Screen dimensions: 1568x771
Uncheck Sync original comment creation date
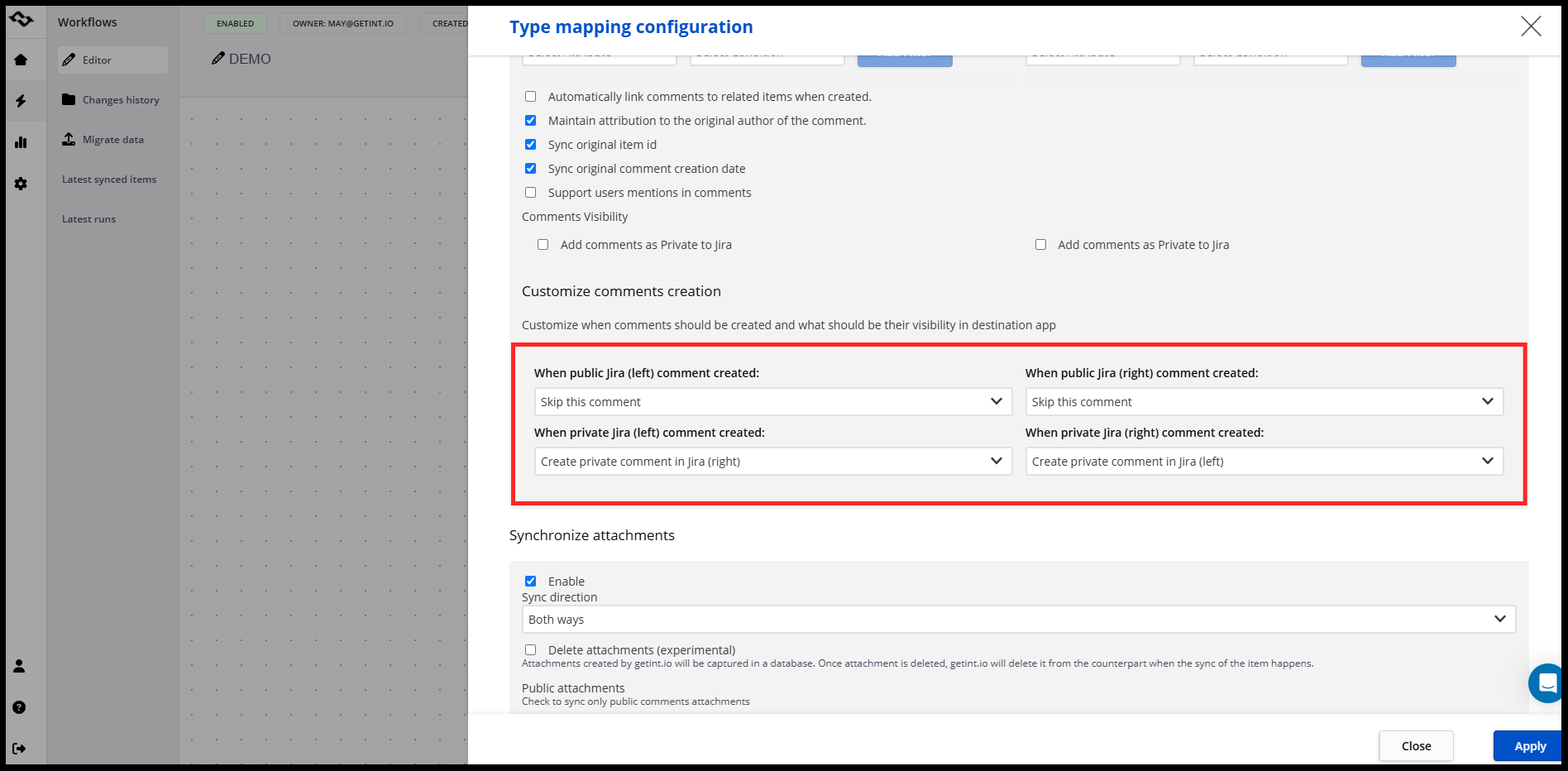tap(531, 169)
